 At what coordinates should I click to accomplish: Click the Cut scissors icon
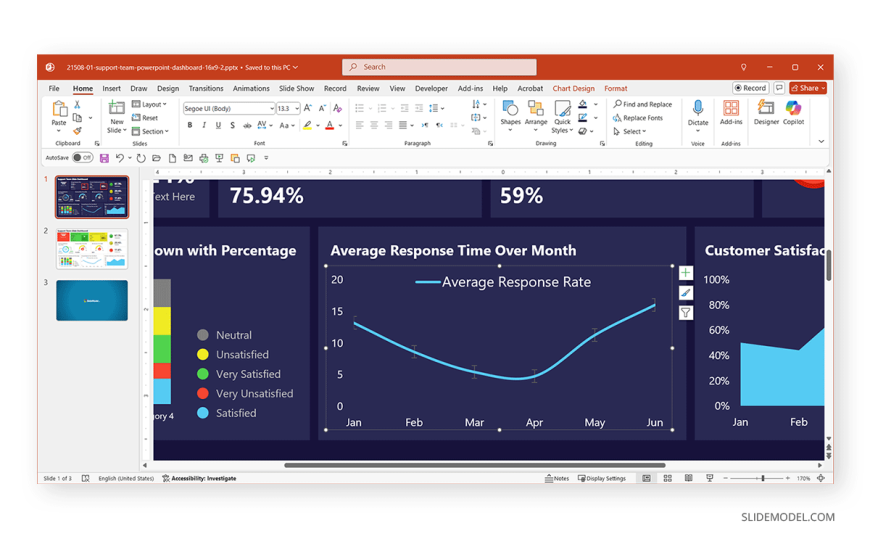(x=77, y=104)
